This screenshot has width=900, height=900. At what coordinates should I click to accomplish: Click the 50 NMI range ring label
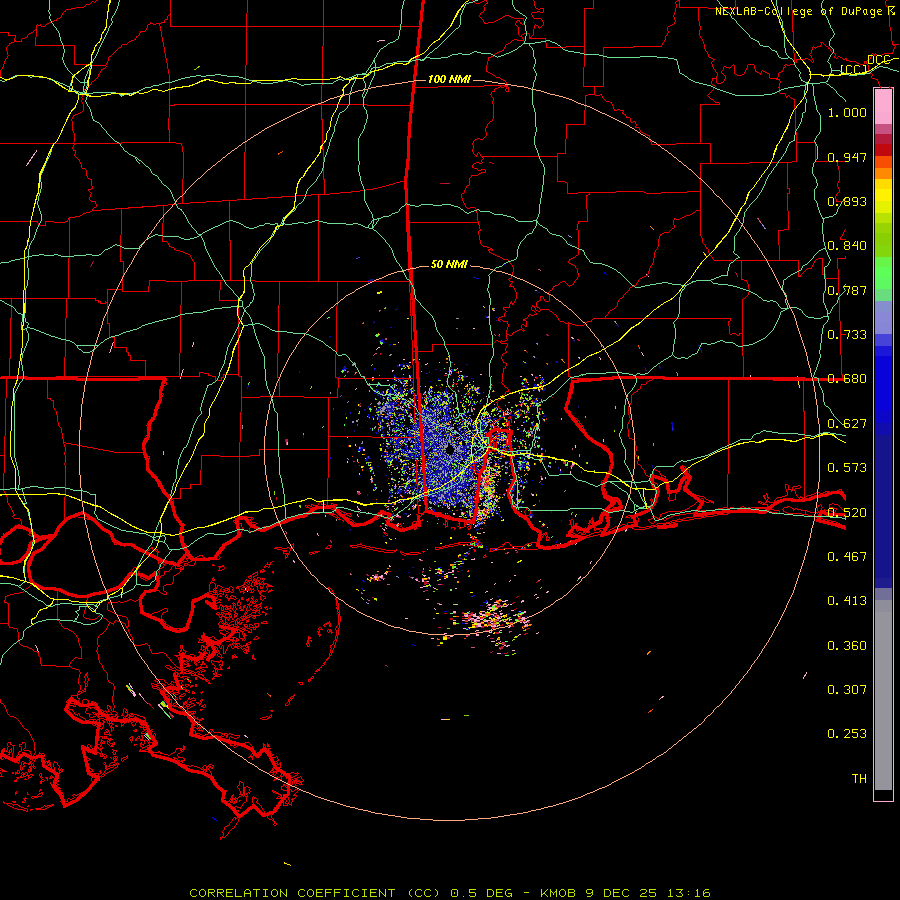[449, 264]
